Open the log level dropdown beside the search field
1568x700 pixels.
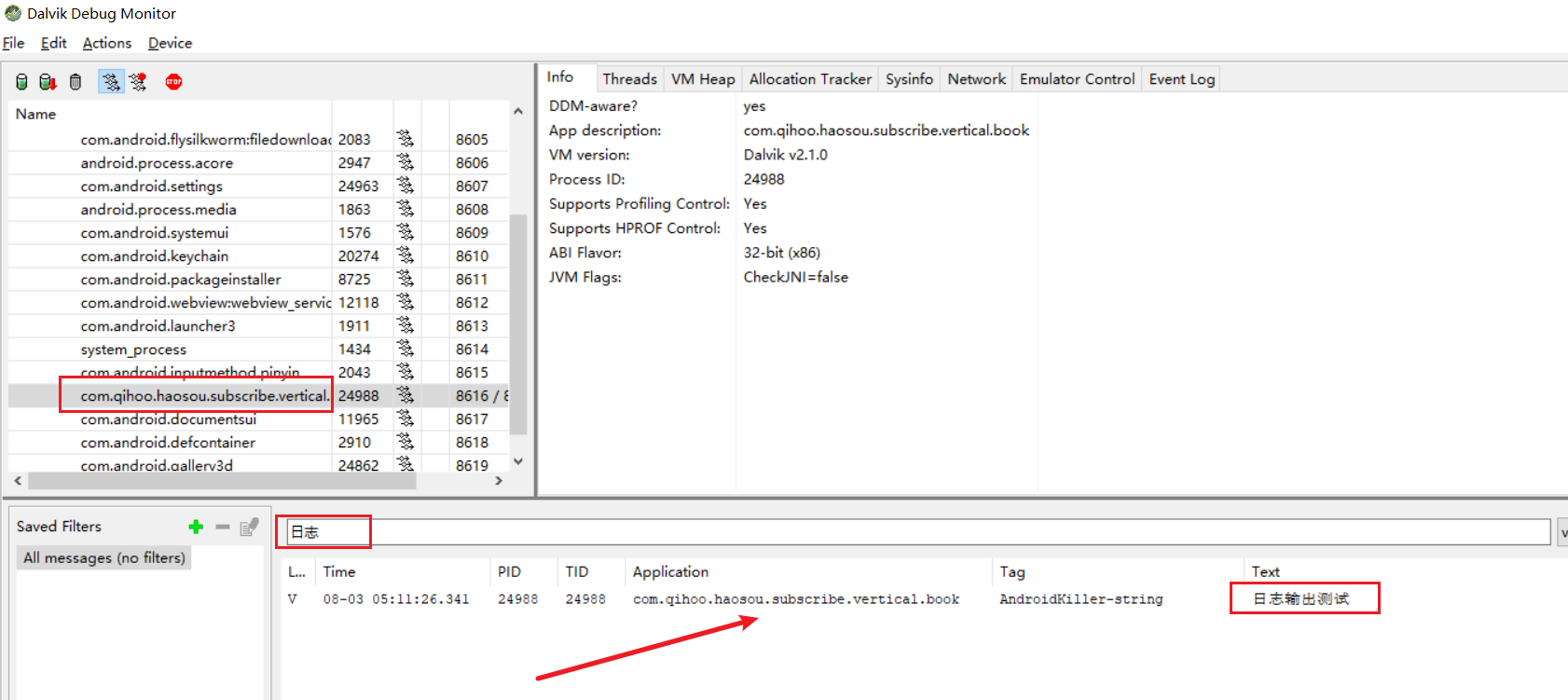pos(1562,532)
